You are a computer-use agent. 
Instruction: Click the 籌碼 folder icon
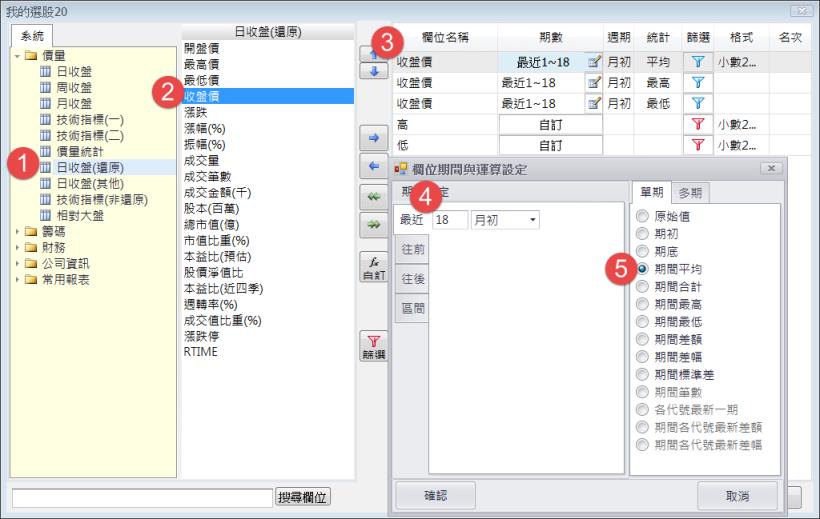coord(31,231)
